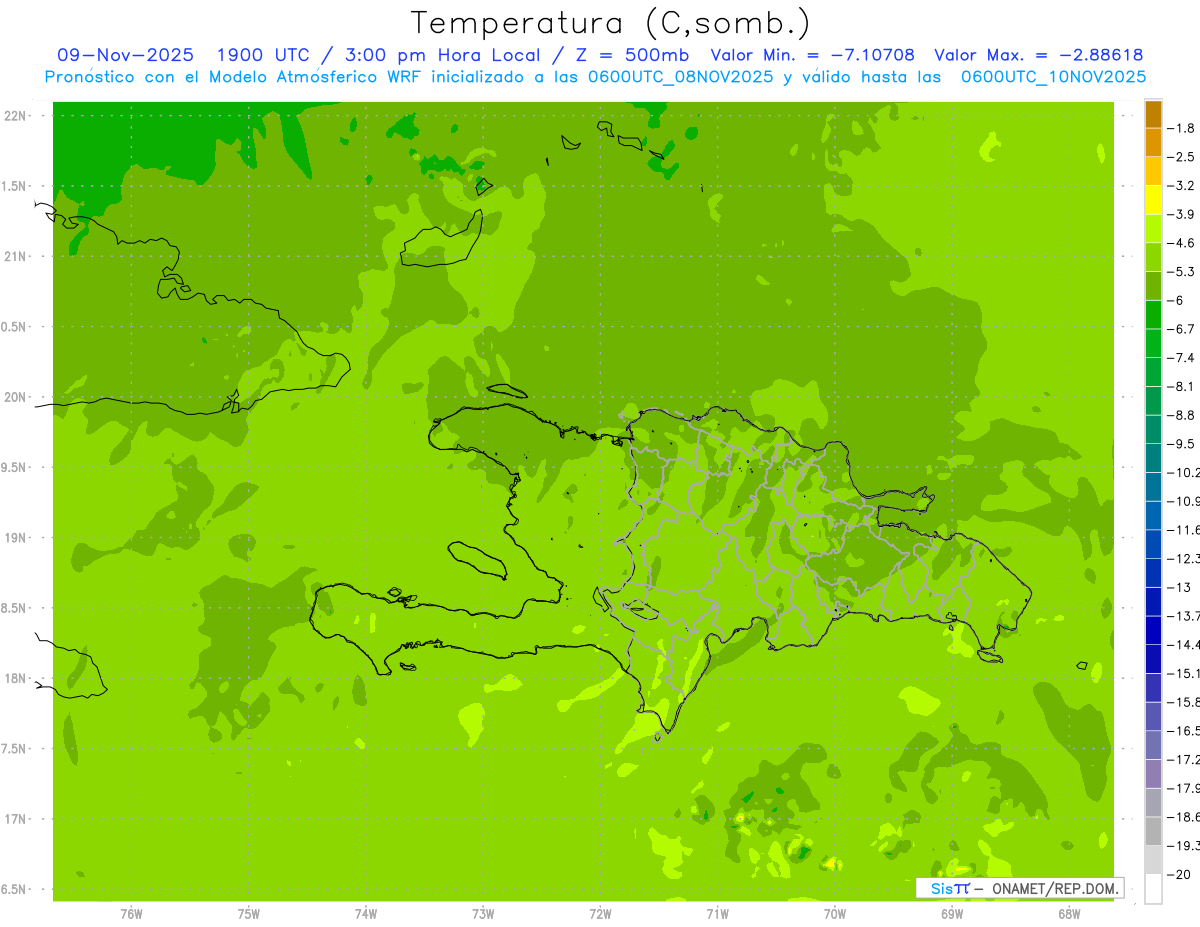Pick the white bottom swatch below -20
The height and width of the screenshot is (927, 1200).
coord(1154,888)
